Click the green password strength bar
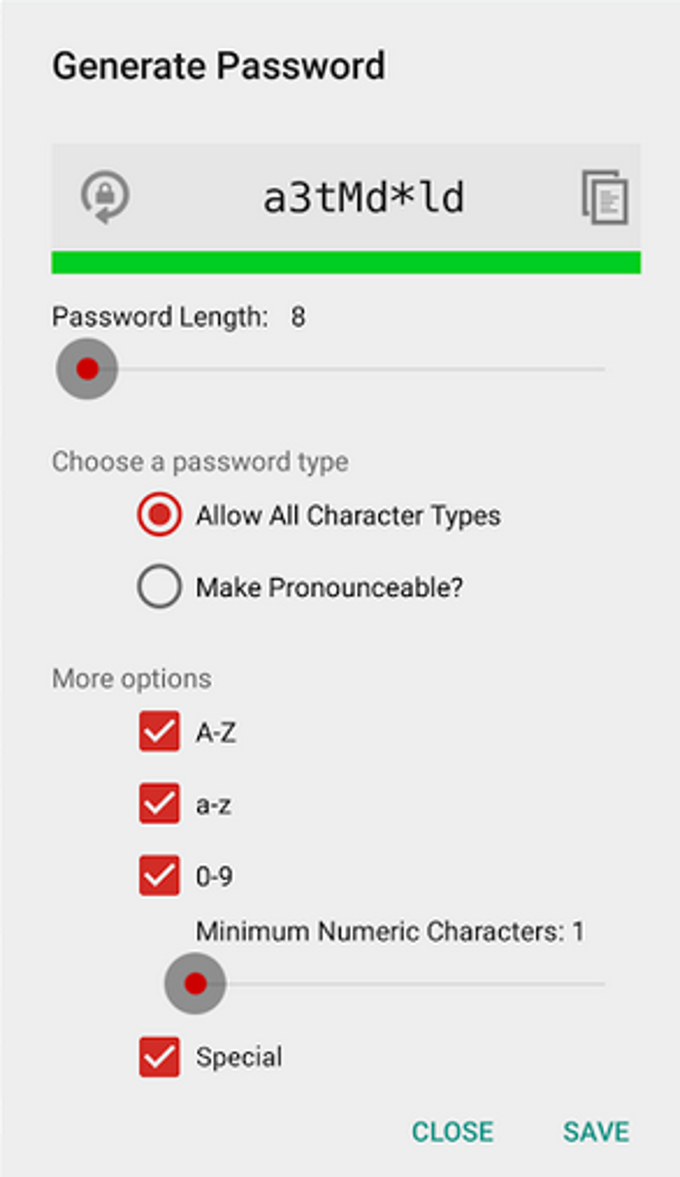680x1177 pixels. tap(345, 263)
